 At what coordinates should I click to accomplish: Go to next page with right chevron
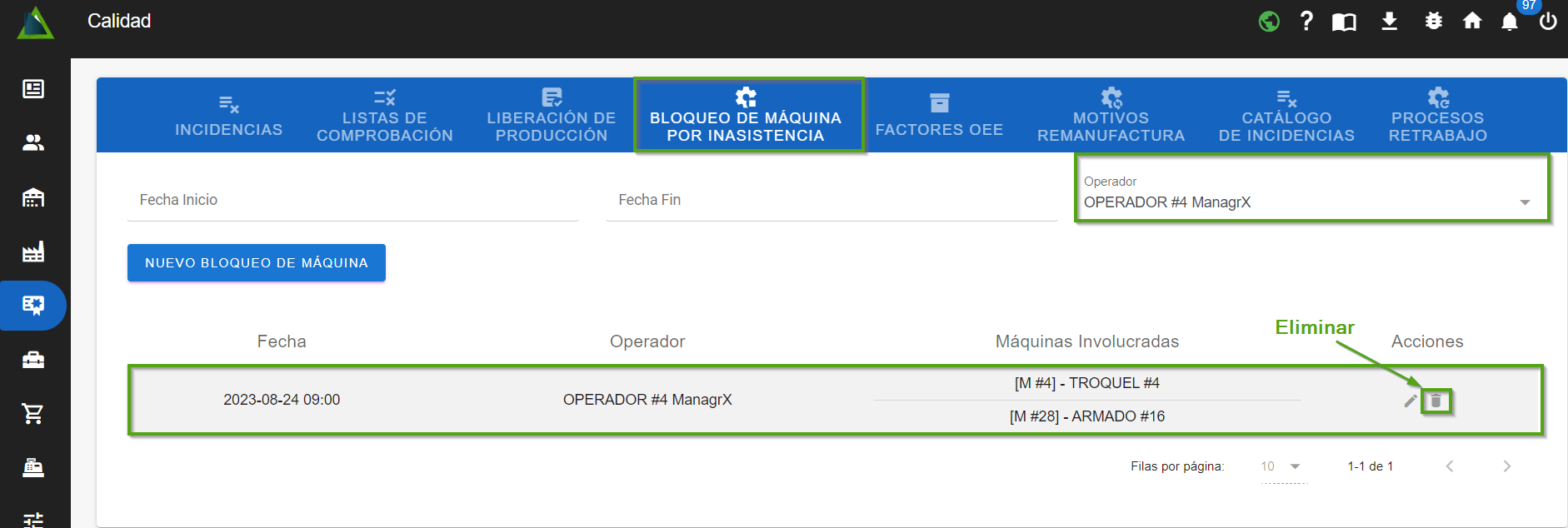click(1506, 466)
